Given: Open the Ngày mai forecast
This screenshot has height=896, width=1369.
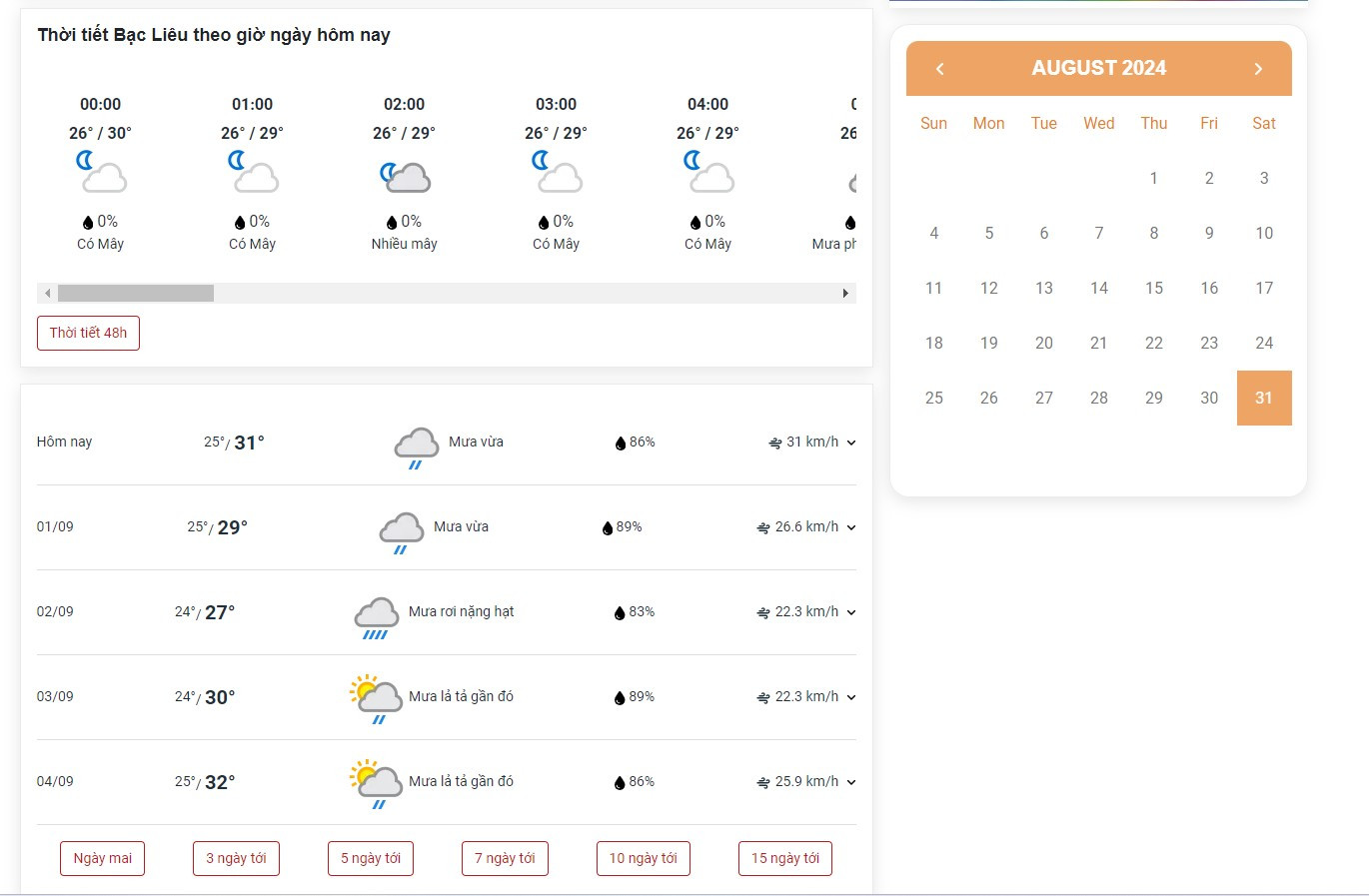Looking at the screenshot, I should coord(103,858).
